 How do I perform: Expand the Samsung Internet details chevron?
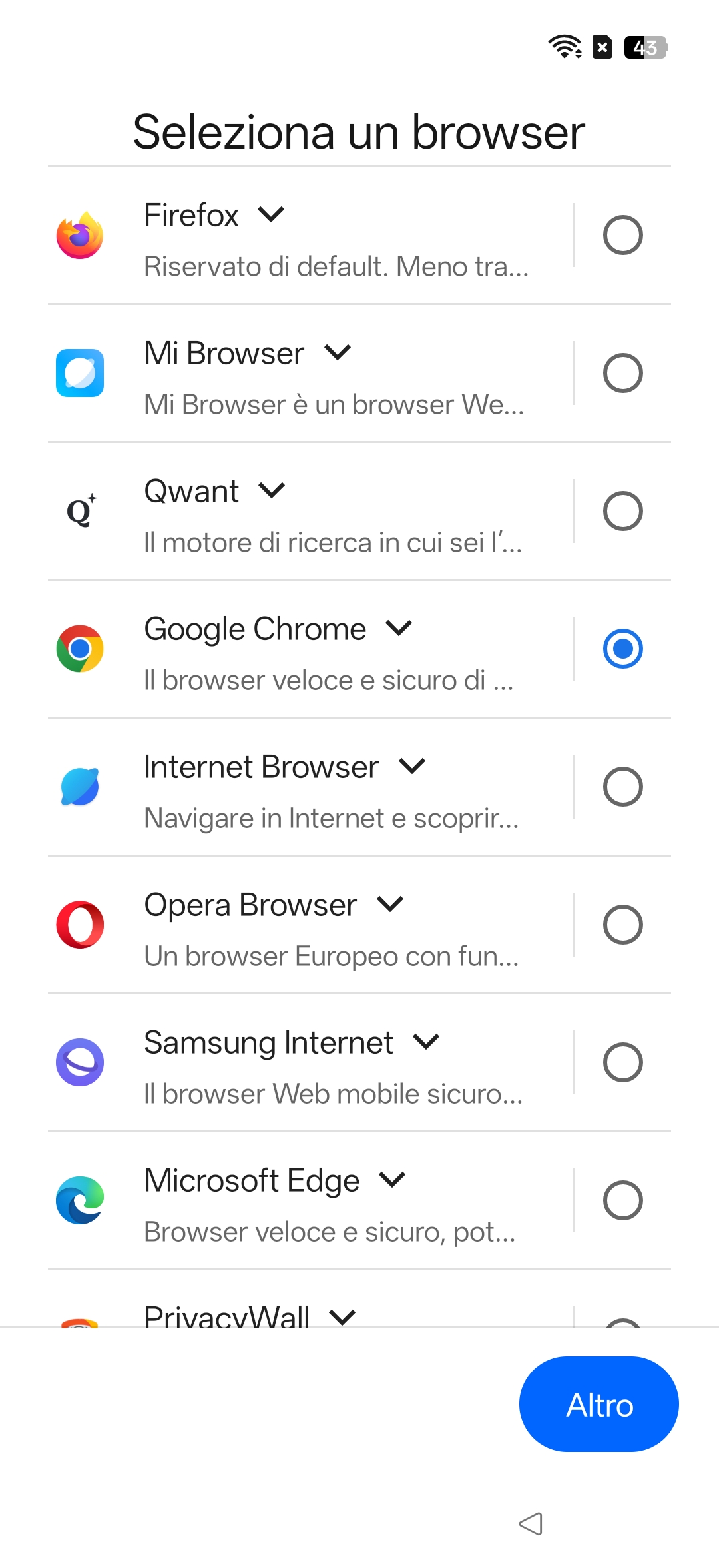point(426,1042)
